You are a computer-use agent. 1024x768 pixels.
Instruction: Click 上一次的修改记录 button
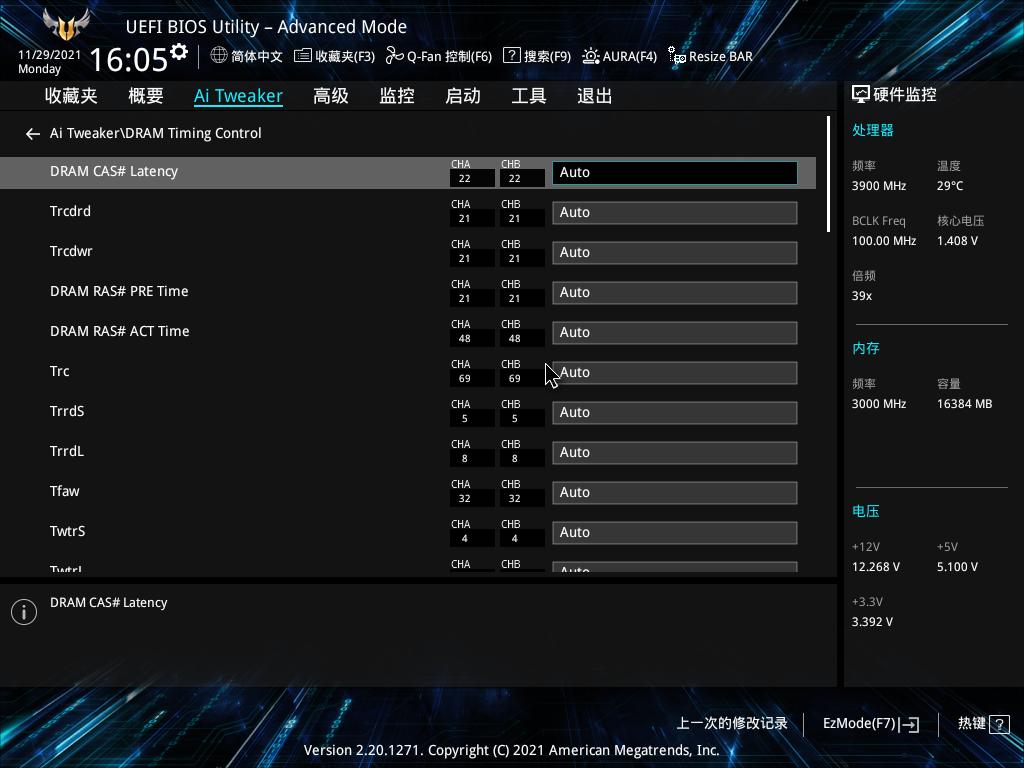pyautogui.click(x=732, y=724)
